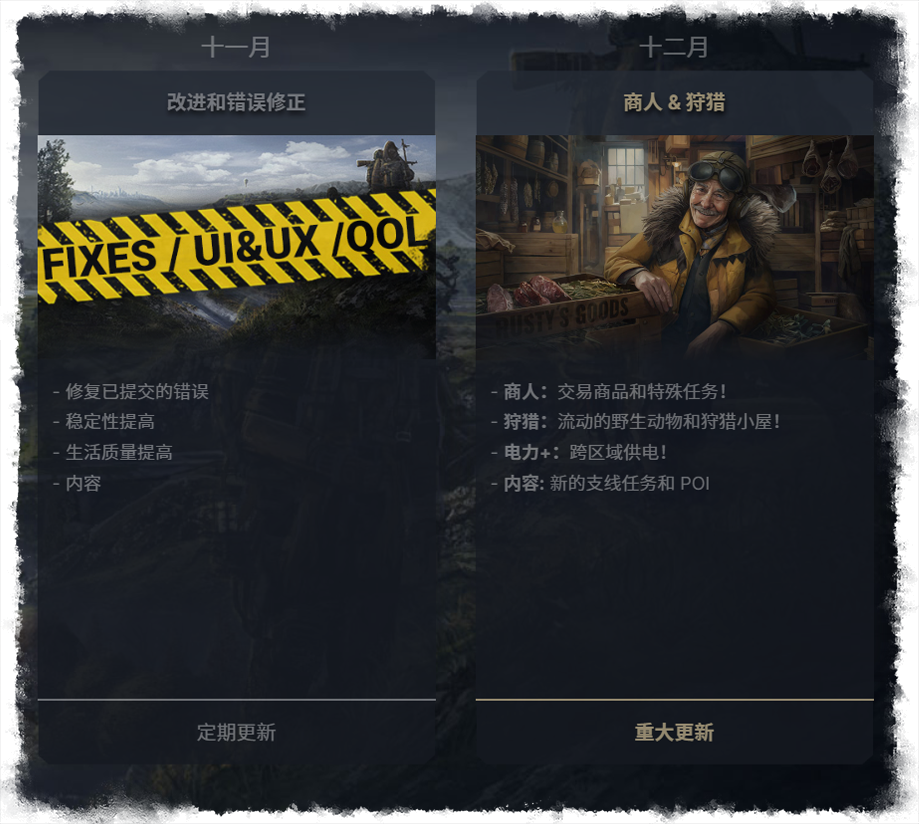Click the 商人：交易商品和特殊任务 line
The width and height of the screenshot is (919, 824).
[608, 391]
